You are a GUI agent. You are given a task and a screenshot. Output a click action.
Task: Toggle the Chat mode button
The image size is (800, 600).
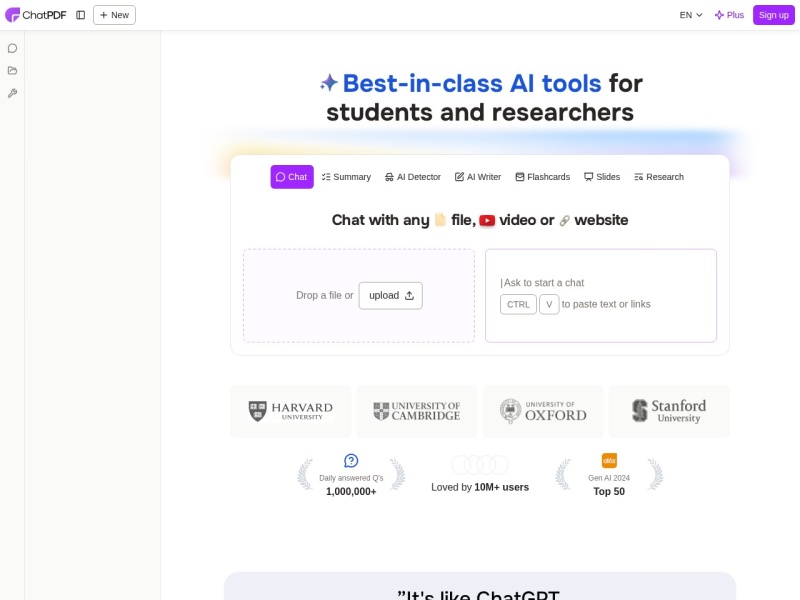(291, 177)
